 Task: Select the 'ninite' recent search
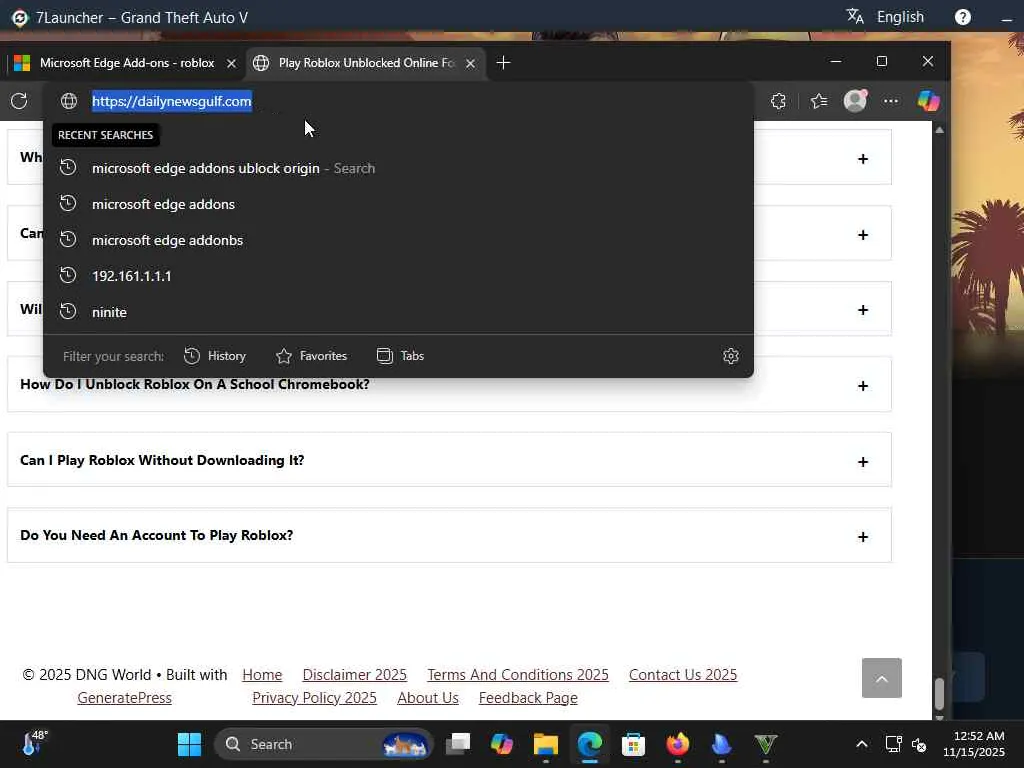[x=398, y=312]
